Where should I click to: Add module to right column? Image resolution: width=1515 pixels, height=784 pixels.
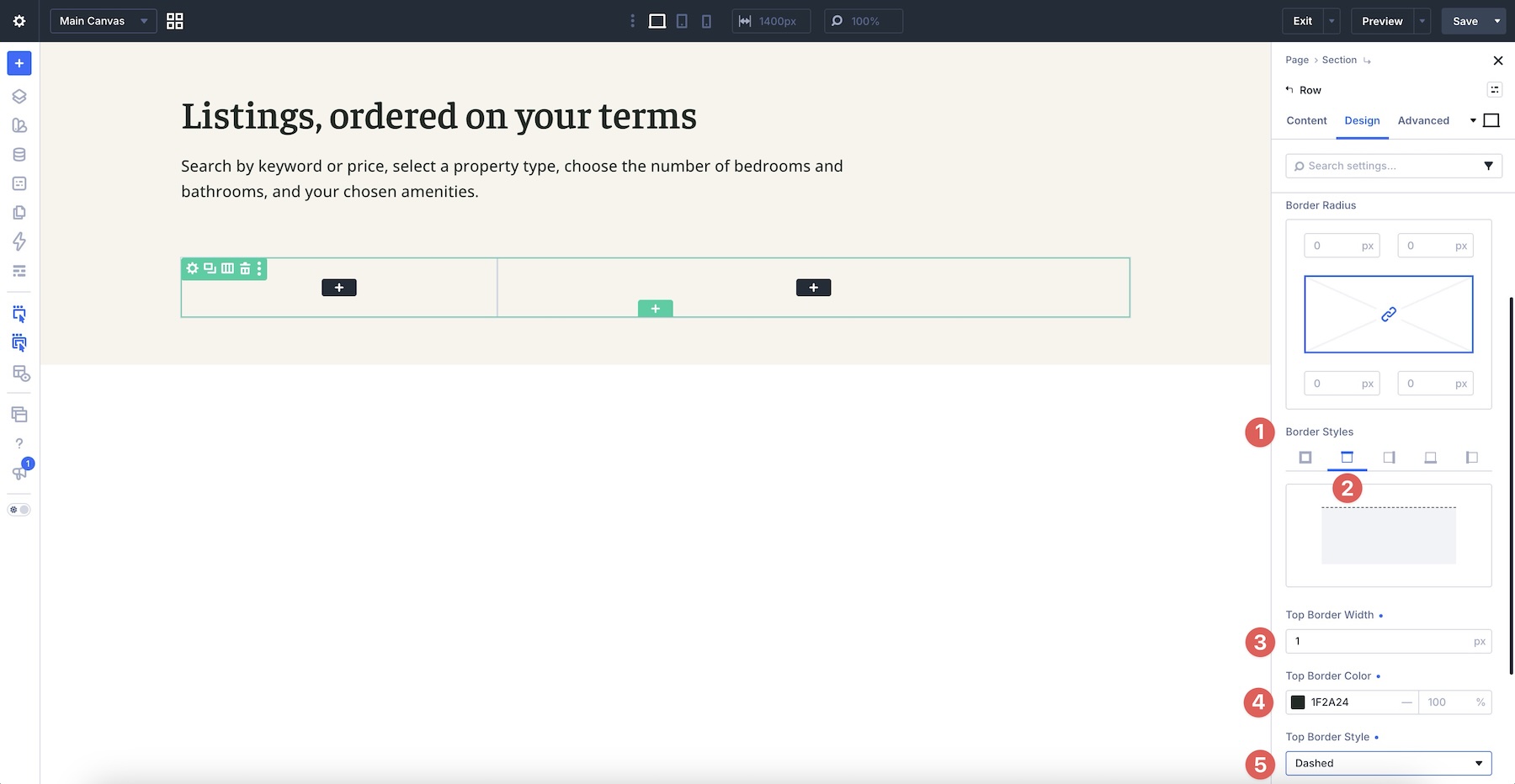[x=813, y=288]
